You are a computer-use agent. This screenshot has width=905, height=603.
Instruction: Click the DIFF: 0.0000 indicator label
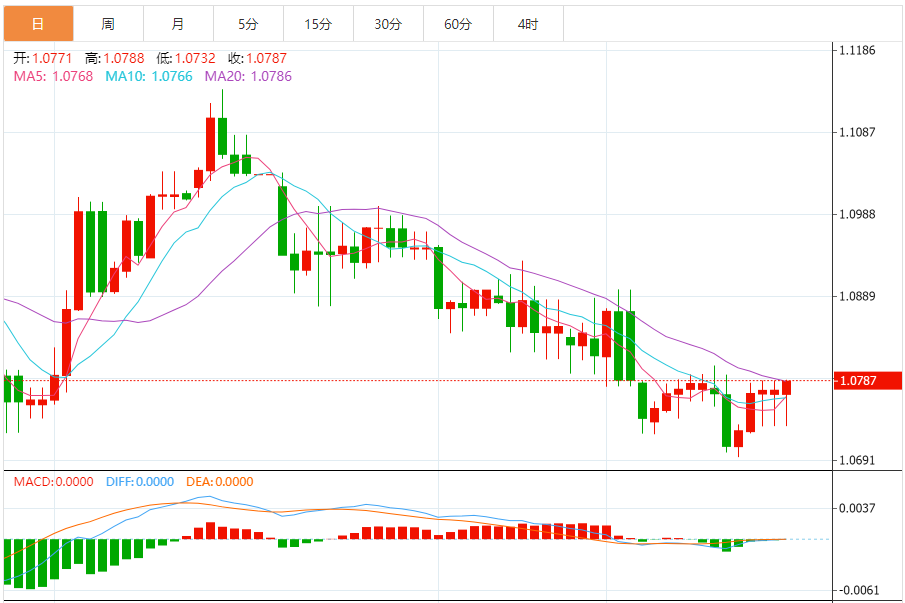click(140, 482)
